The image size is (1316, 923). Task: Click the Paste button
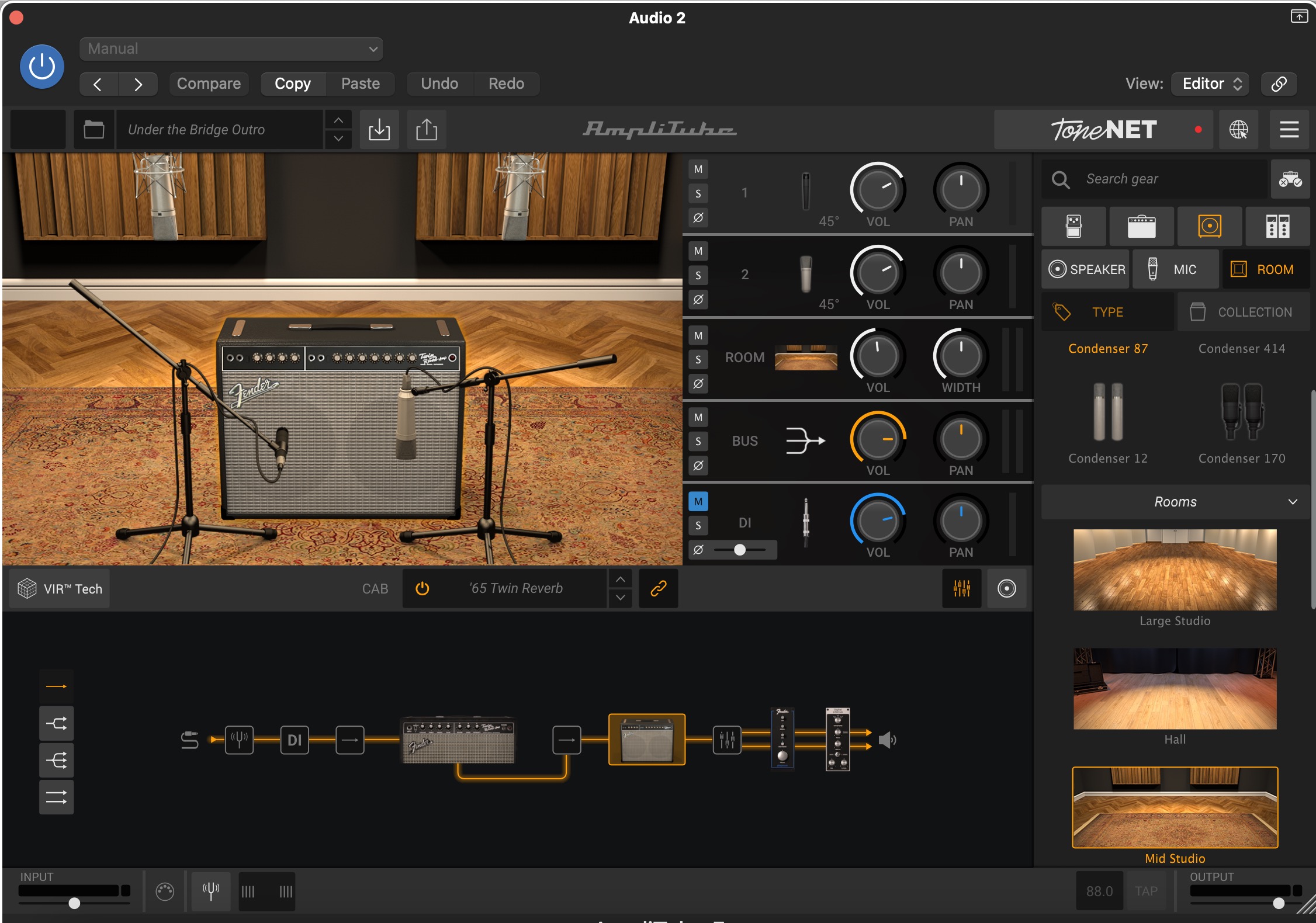coord(361,84)
